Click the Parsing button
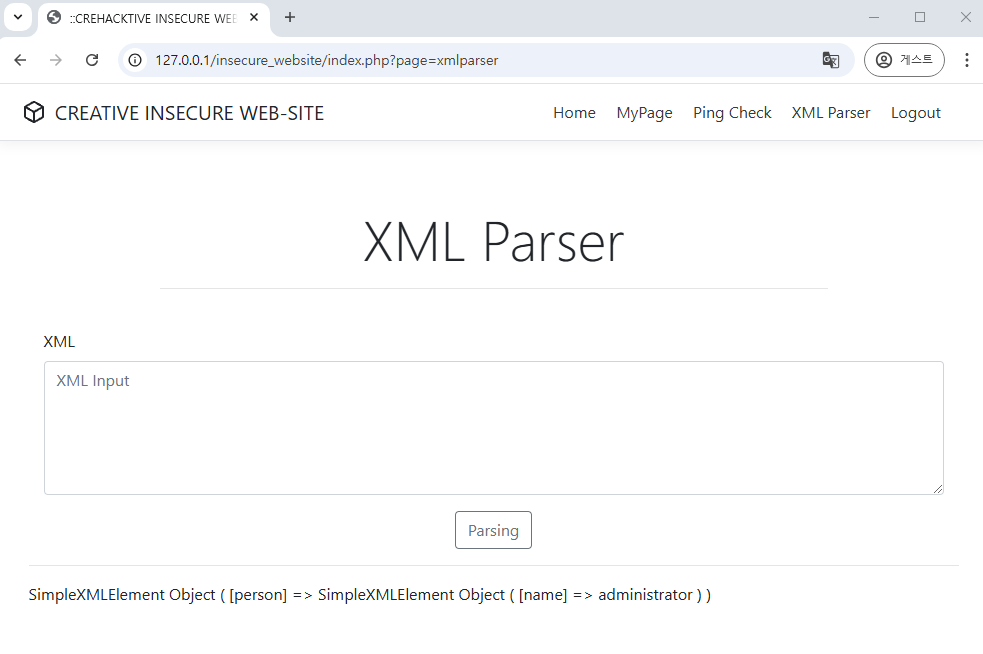The image size is (983, 654). point(493,530)
